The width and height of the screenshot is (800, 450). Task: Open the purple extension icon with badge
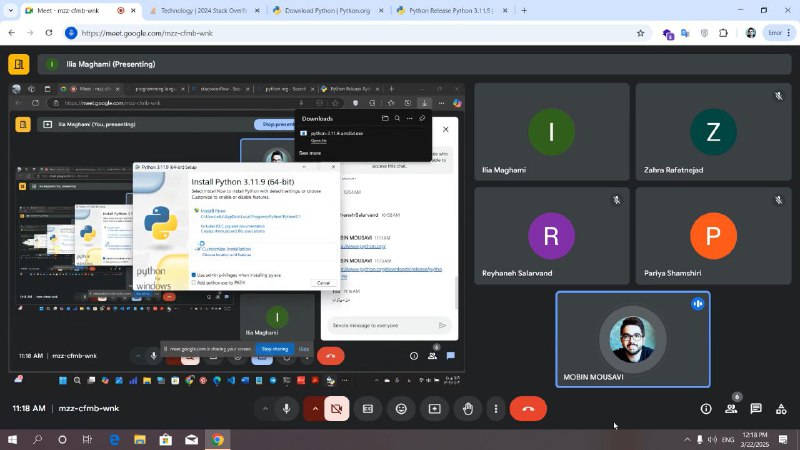[668, 34]
